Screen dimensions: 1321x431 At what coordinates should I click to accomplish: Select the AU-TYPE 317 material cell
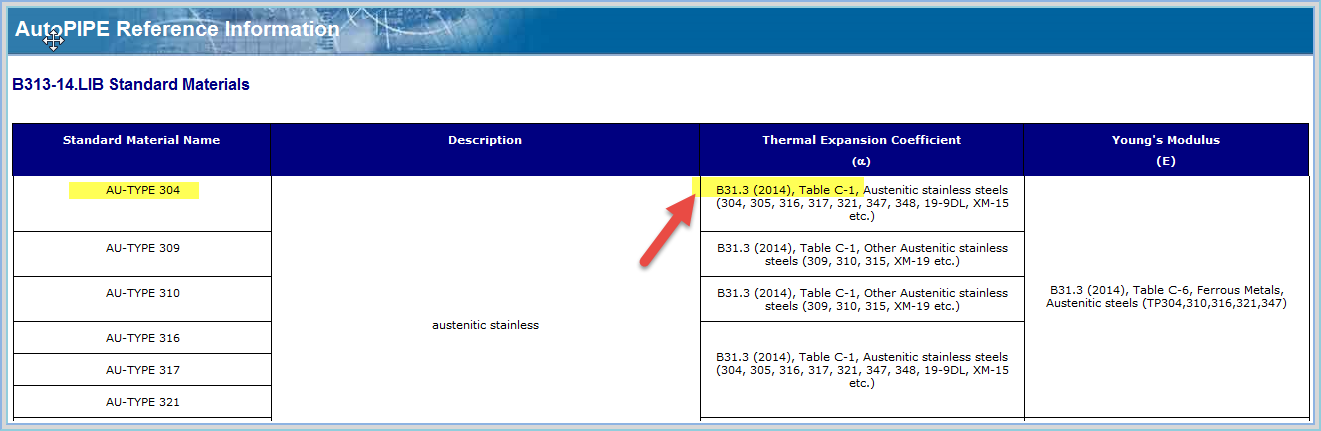click(141, 370)
